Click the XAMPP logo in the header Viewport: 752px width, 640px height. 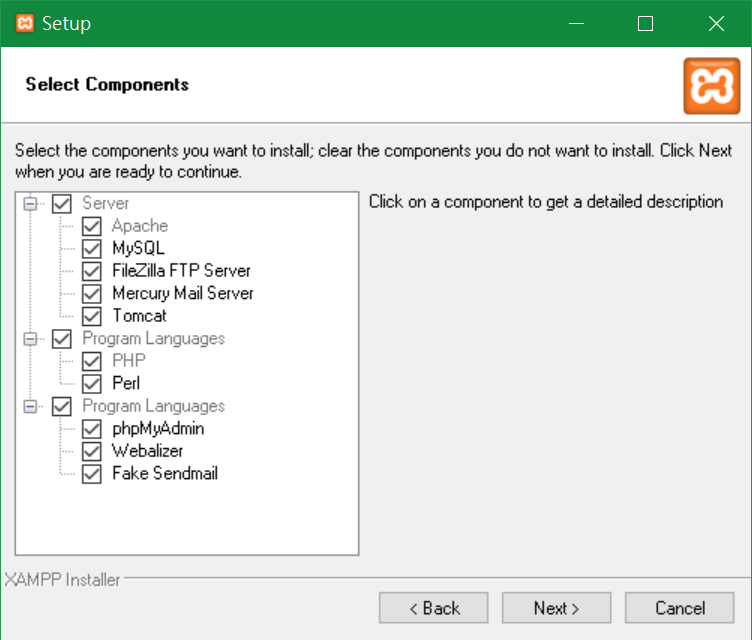point(712,86)
